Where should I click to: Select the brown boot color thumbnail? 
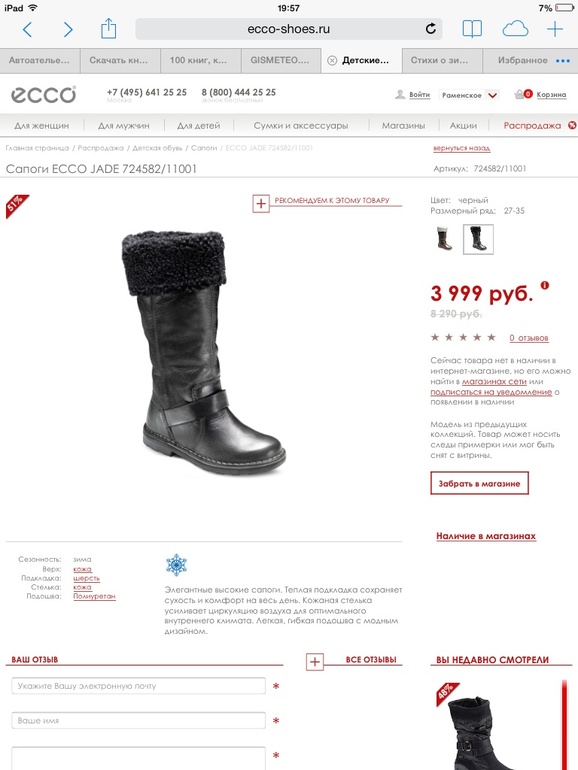pyautogui.click(x=444, y=239)
